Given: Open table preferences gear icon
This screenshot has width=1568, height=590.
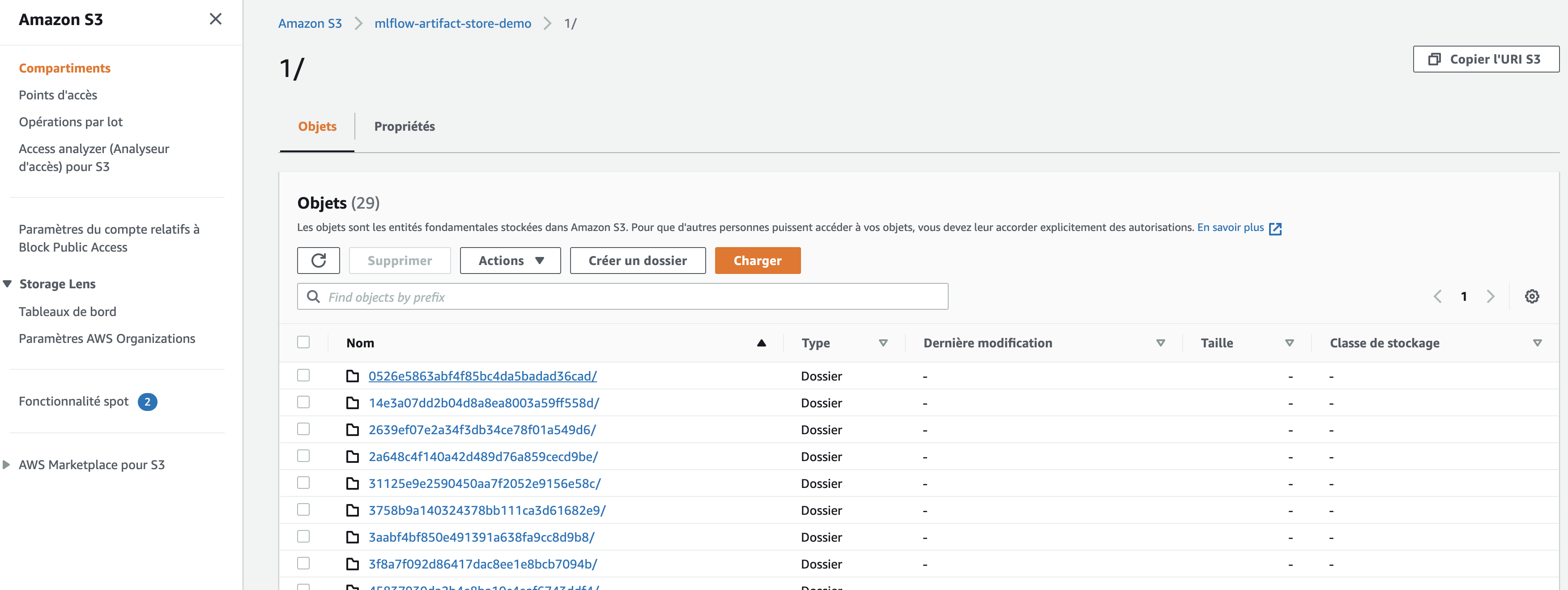Looking at the screenshot, I should (x=1531, y=296).
